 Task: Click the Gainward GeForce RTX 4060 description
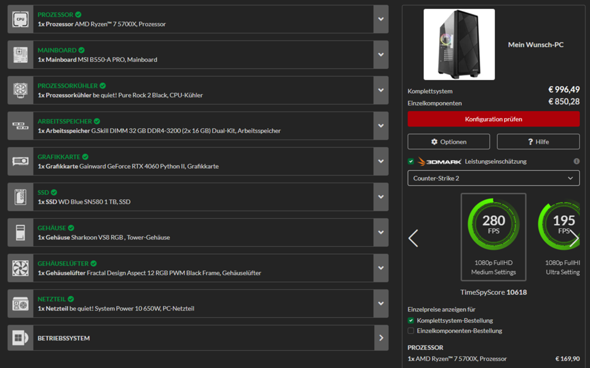click(x=128, y=166)
